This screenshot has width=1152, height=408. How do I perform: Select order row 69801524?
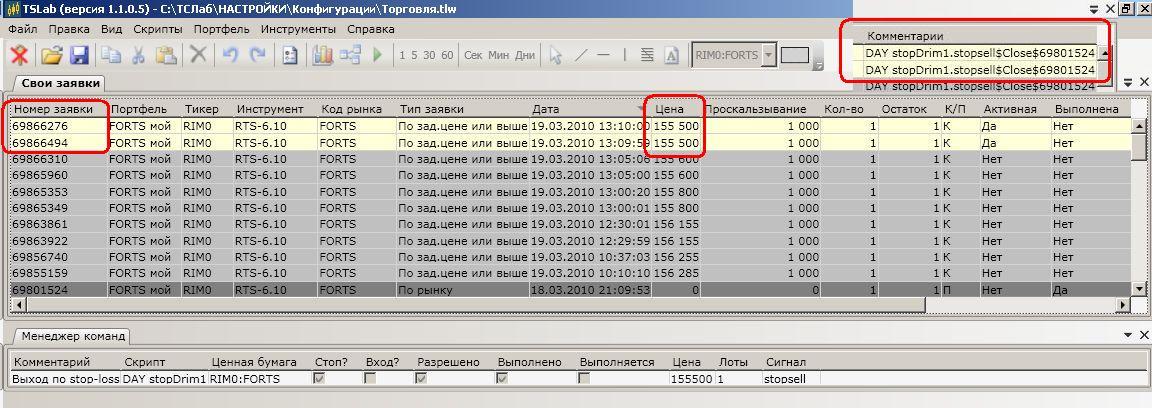571,290
